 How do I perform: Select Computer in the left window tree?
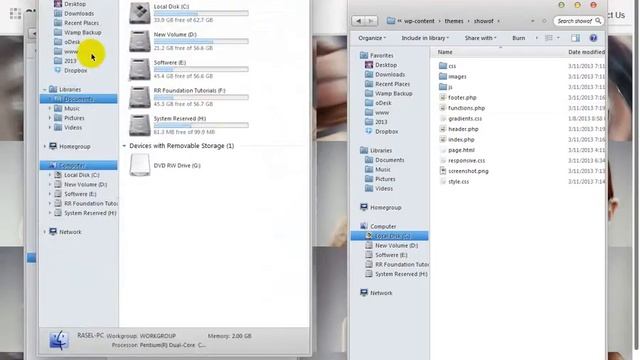point(78,165)
